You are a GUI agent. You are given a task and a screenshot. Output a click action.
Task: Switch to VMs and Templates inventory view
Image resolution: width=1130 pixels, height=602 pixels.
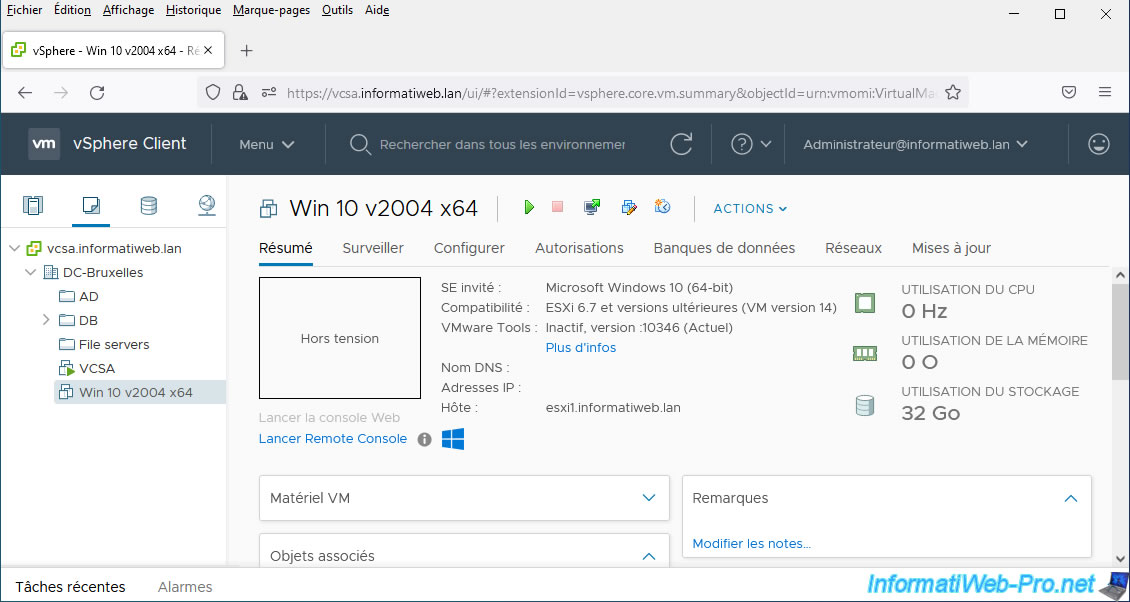pyautogui.click(x=91, y=206)
